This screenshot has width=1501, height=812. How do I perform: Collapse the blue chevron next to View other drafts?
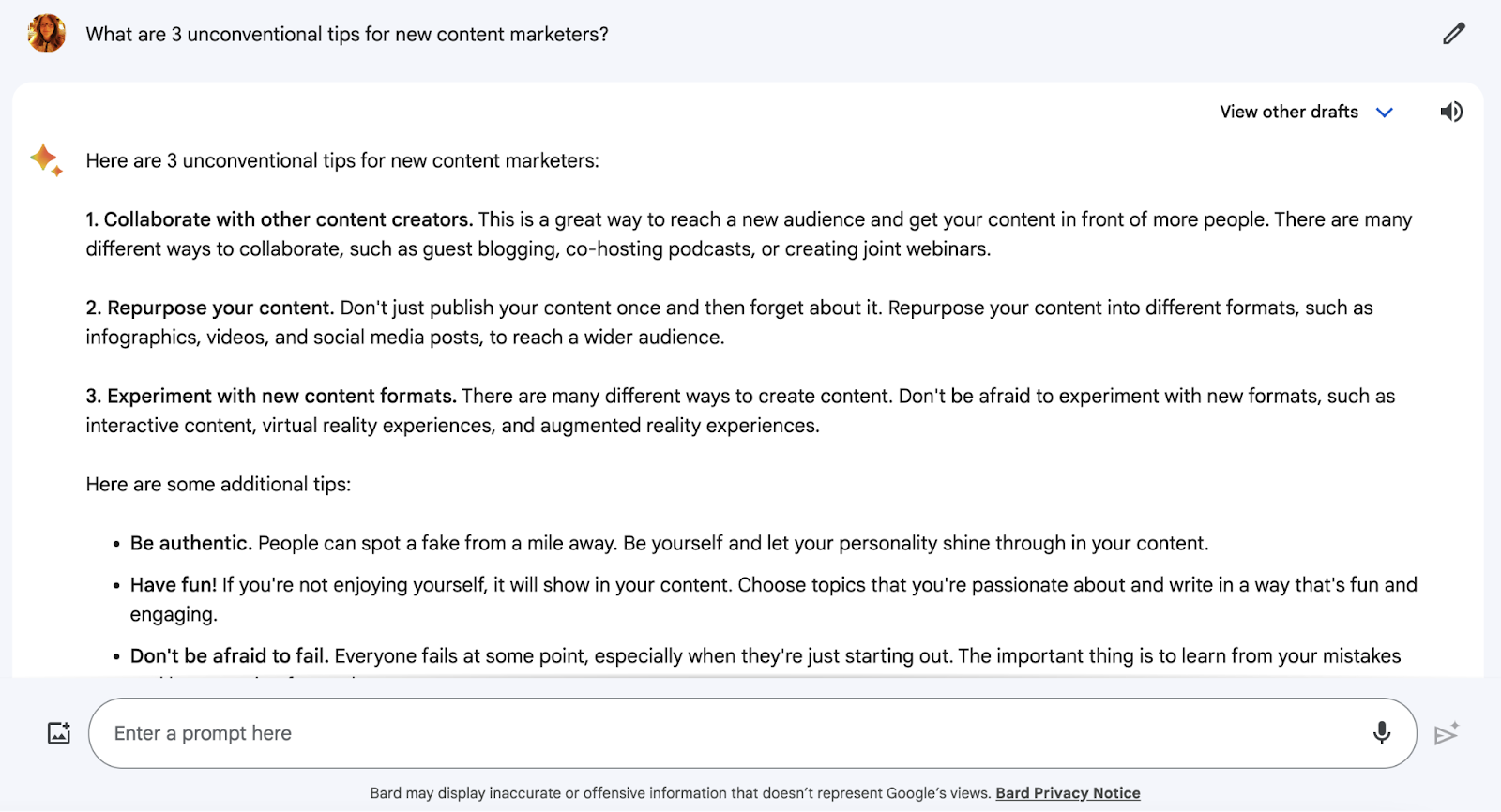click(1385, 112)
